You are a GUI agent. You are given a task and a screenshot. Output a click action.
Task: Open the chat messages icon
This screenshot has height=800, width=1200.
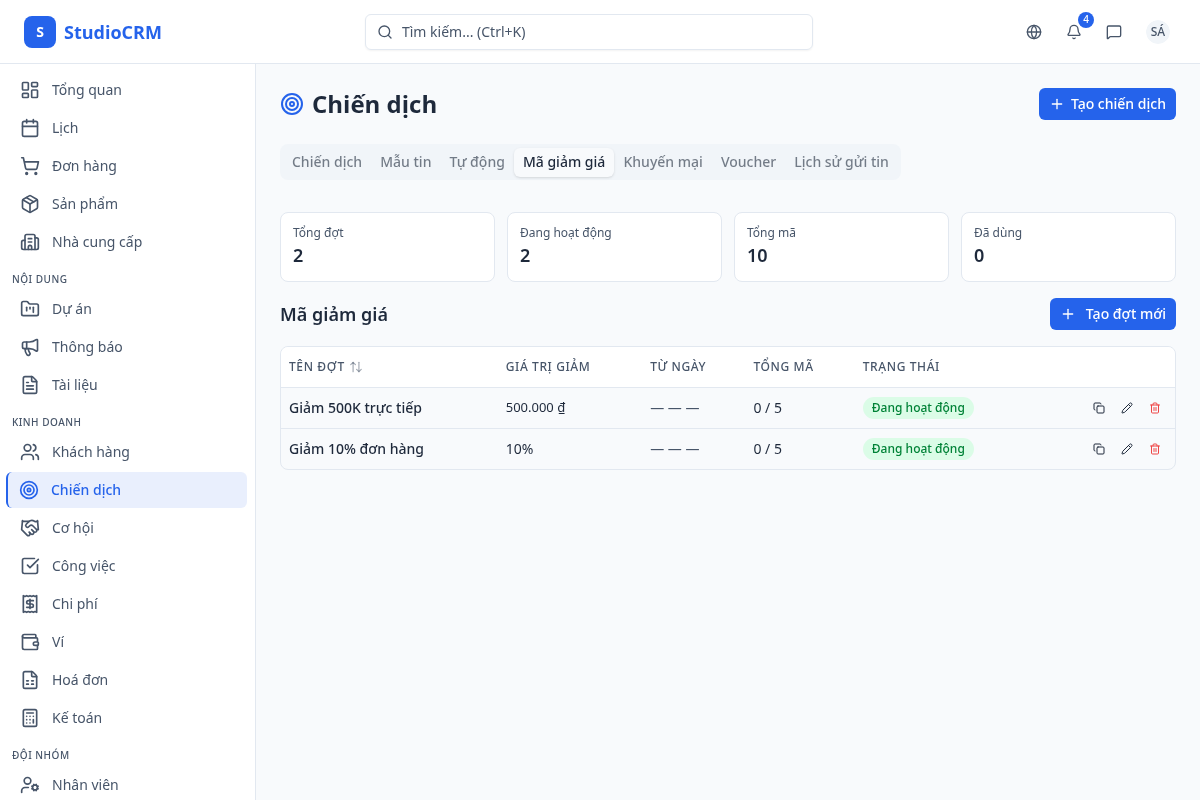point(1114,32)
